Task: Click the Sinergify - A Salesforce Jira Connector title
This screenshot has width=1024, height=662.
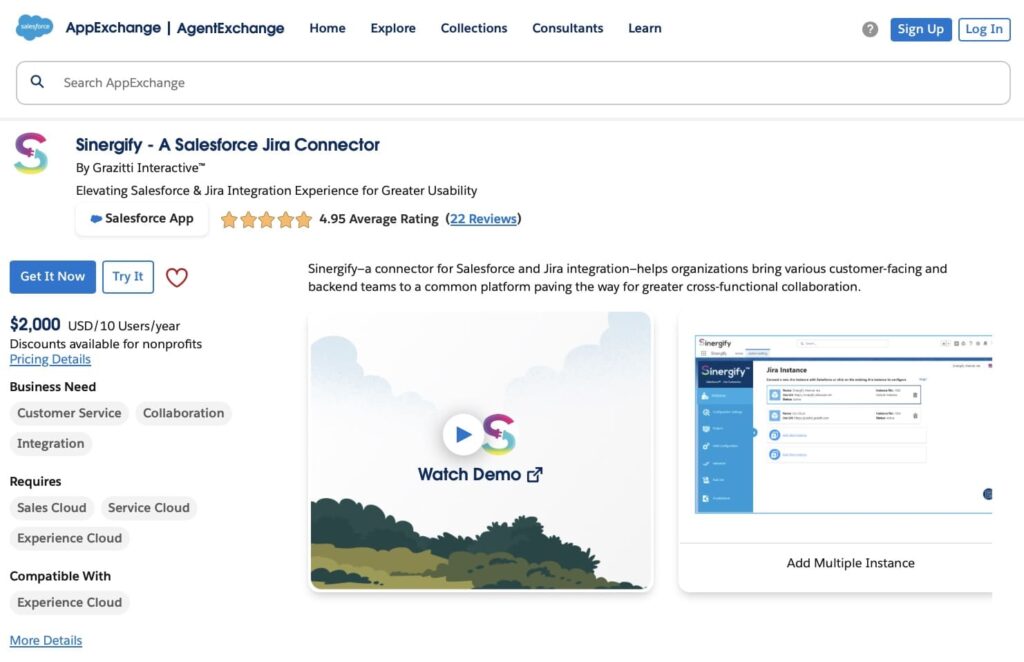Action: pos(227,144)
